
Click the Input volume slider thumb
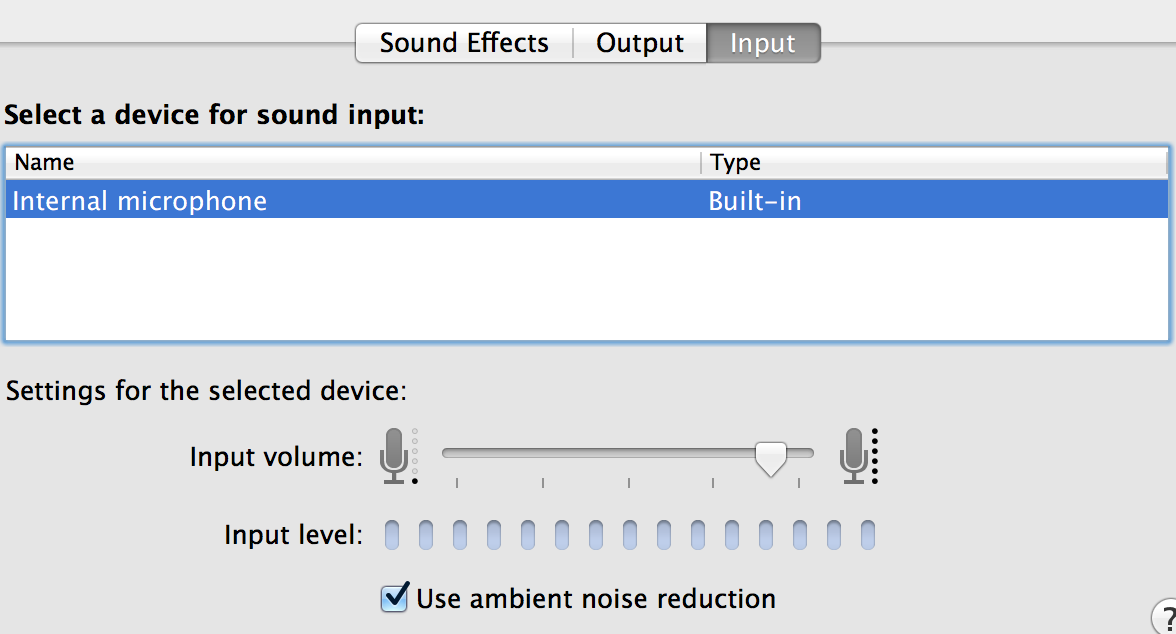[x=770, y=459]
